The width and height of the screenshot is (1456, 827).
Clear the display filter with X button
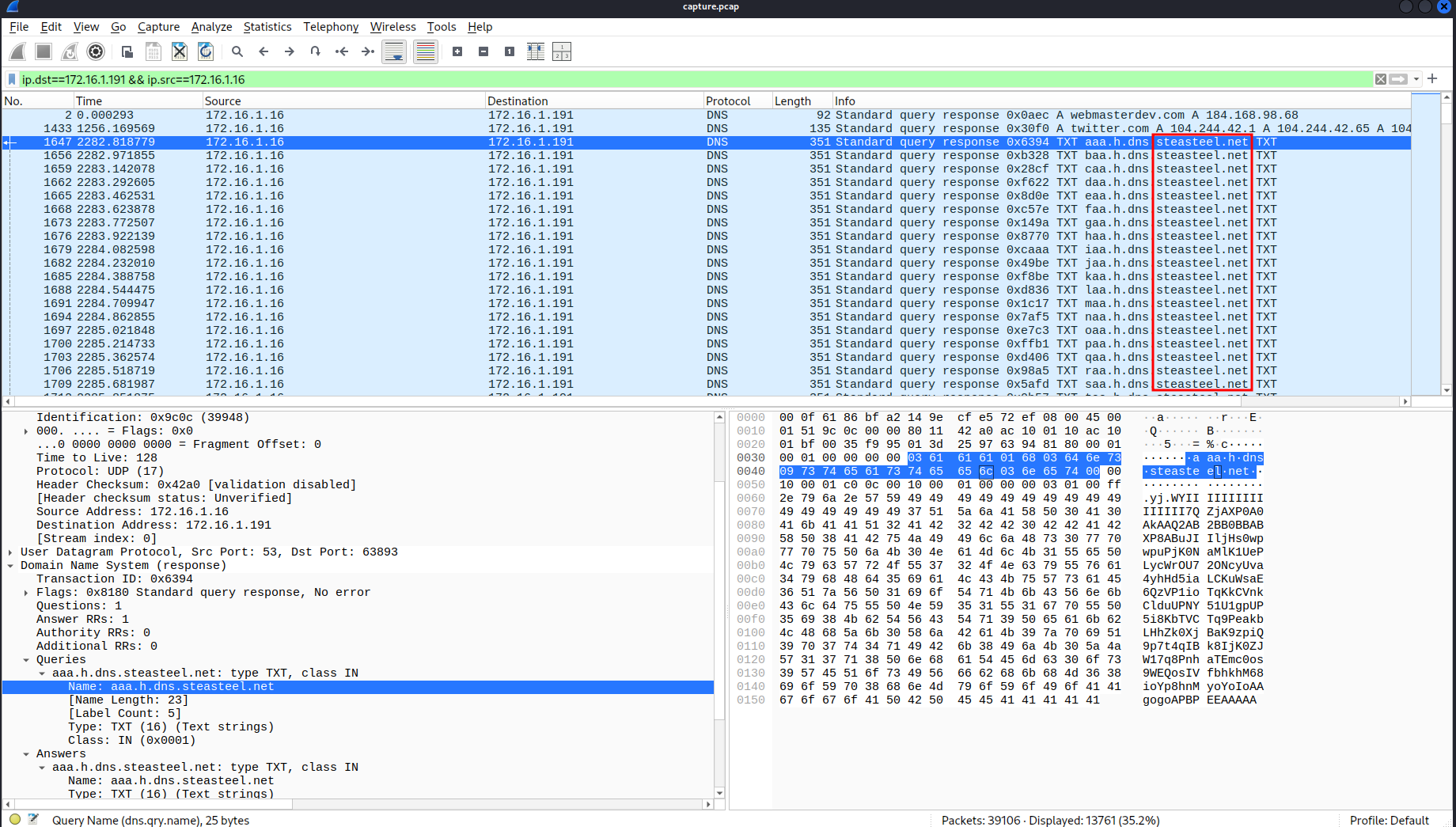1381,79
